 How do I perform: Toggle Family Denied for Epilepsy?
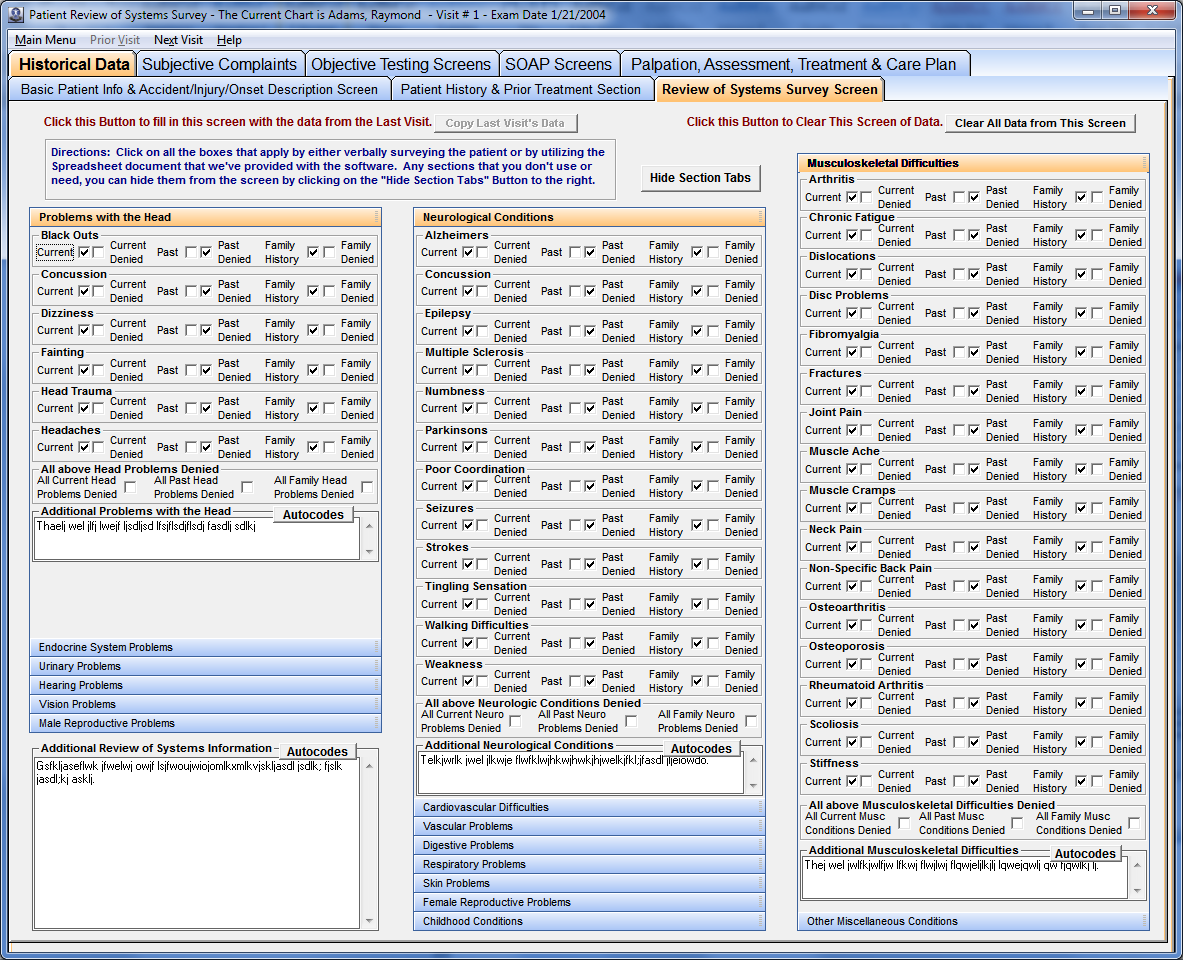712,330
